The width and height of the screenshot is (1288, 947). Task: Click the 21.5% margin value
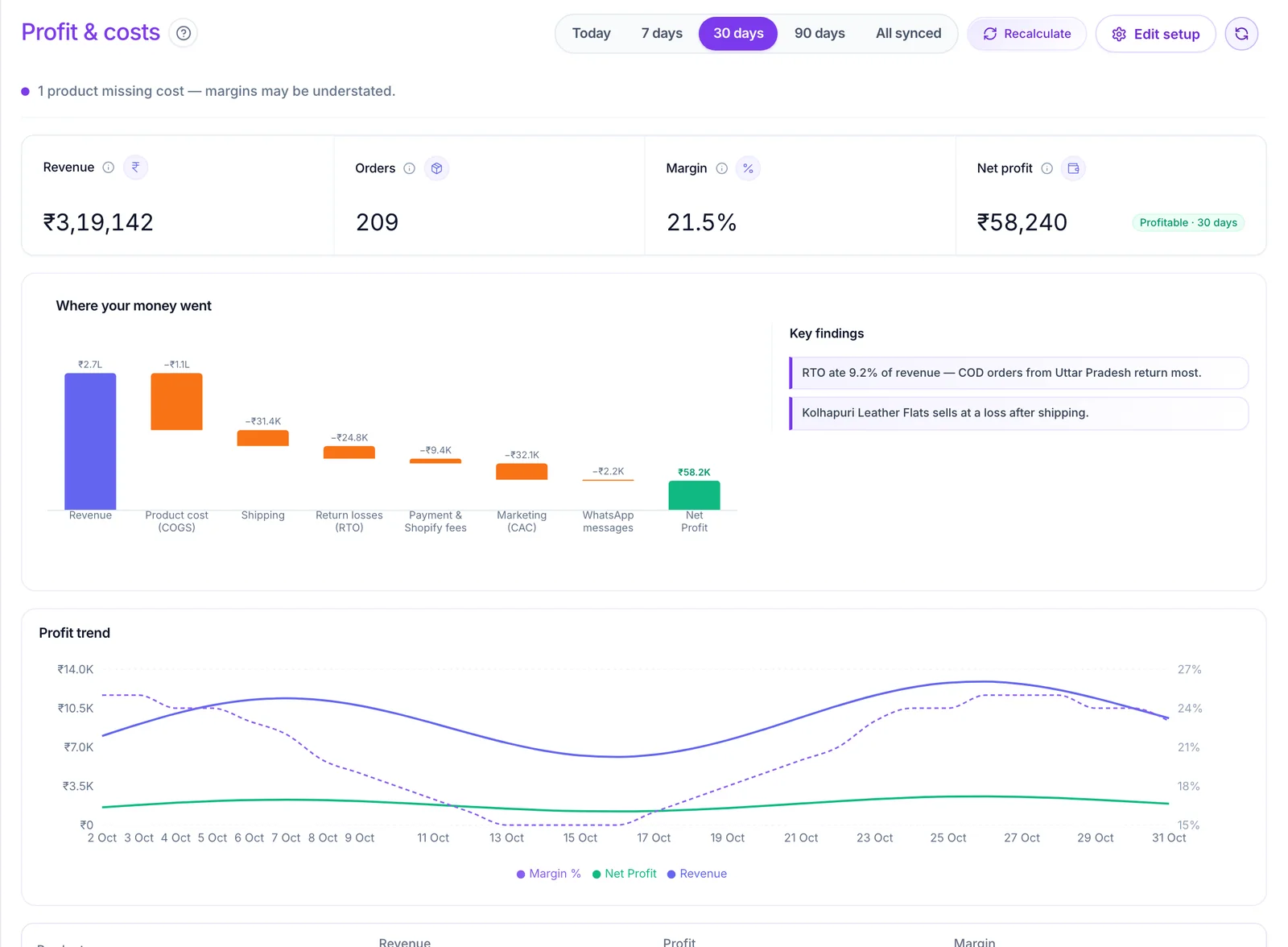(x=701, y=222)
